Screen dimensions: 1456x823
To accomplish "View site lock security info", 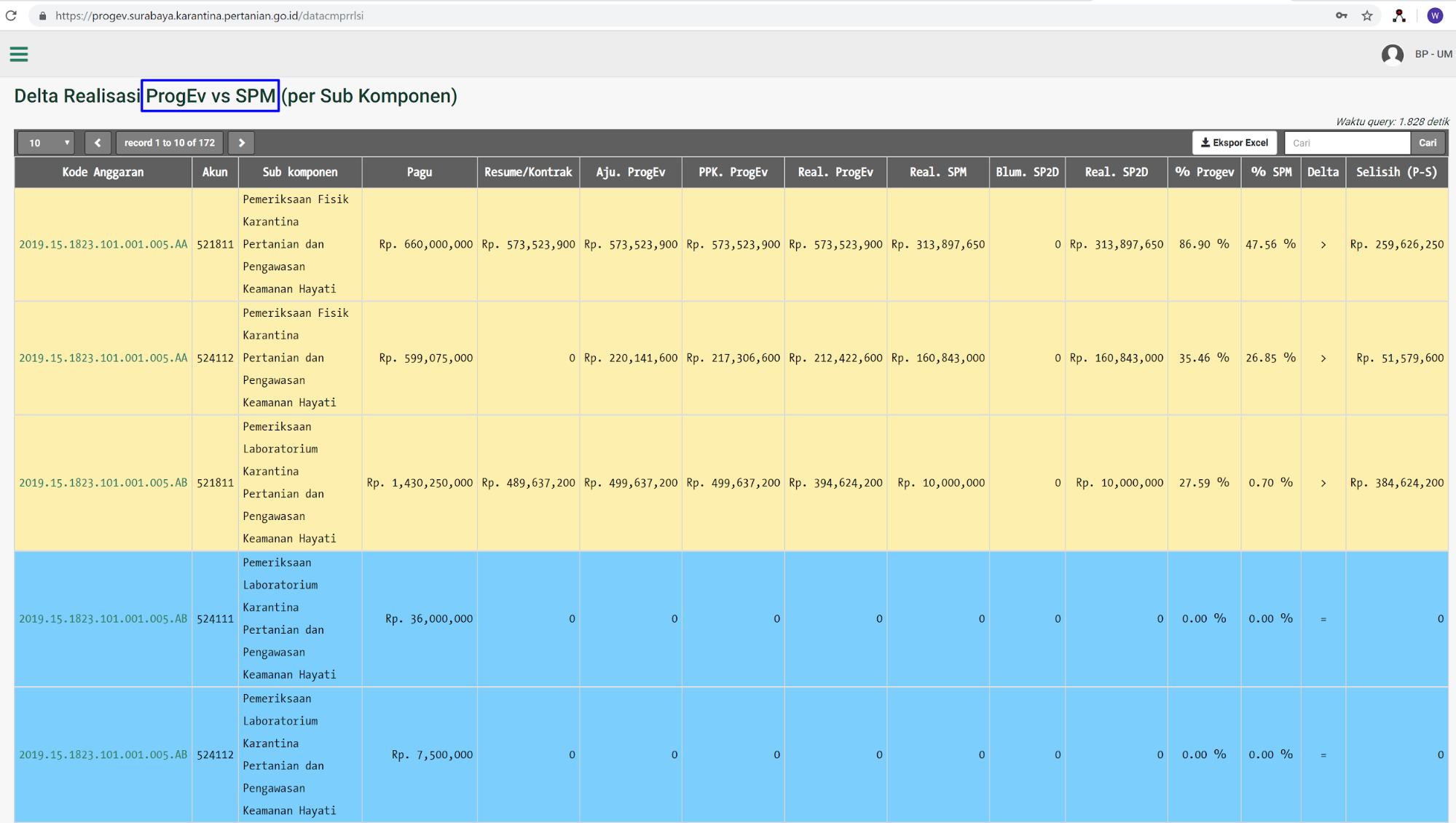I will tap(43, 15).
